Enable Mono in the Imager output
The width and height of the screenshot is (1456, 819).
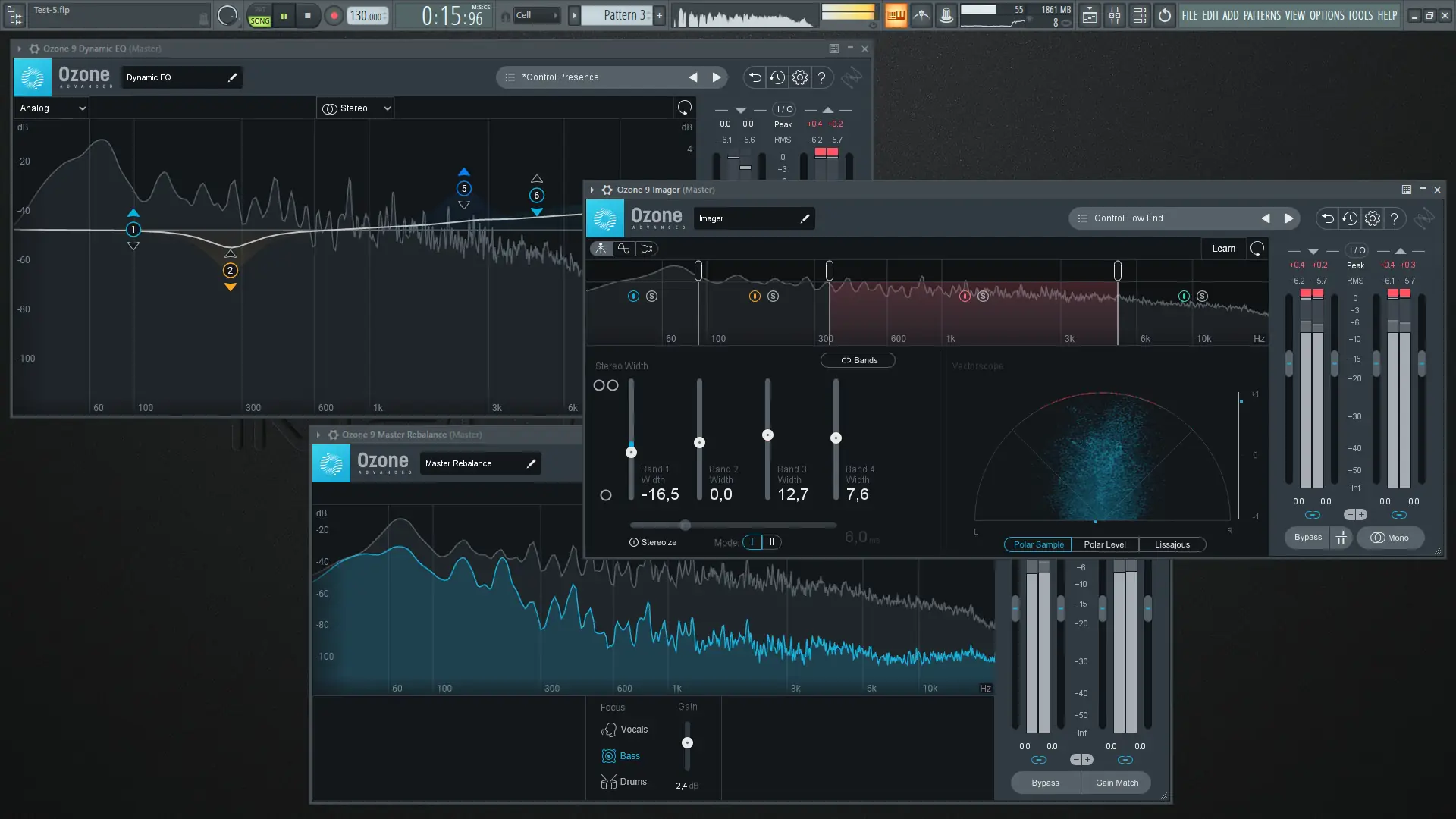[x=1390, y=538]
